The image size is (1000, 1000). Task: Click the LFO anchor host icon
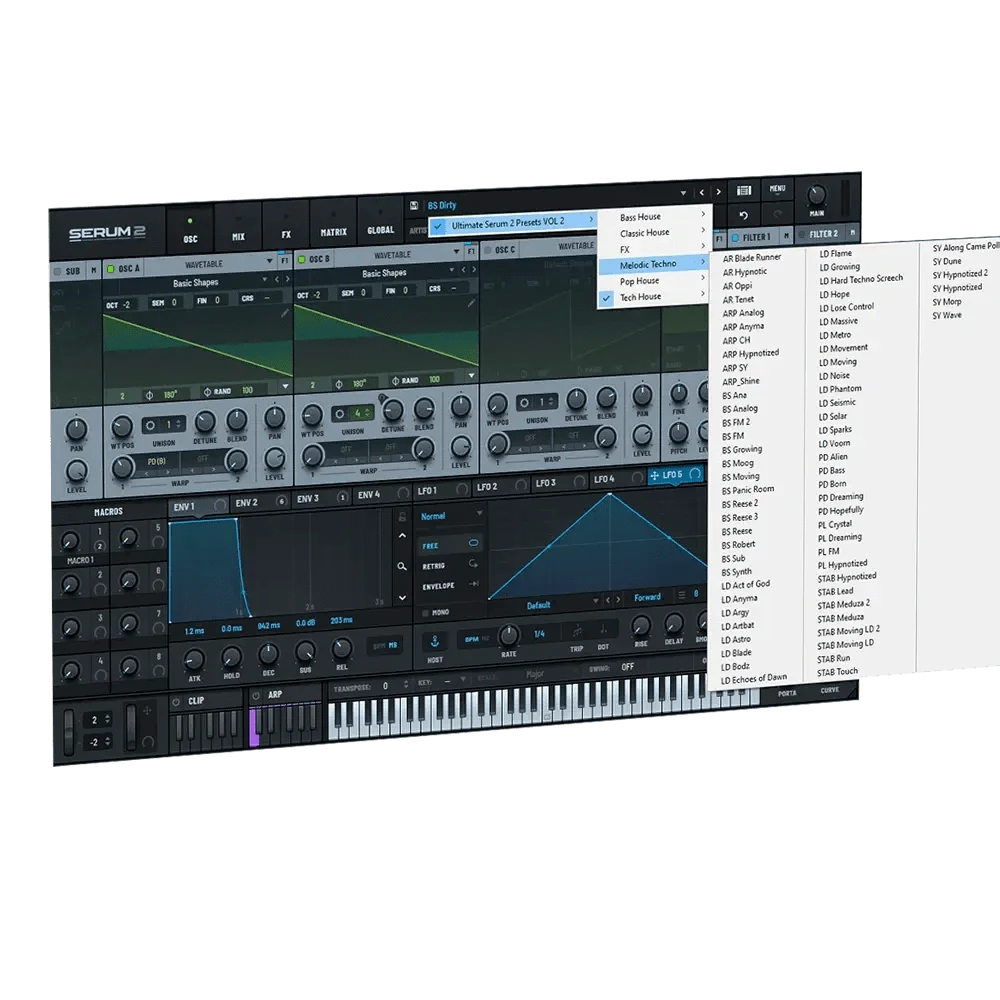435,639
